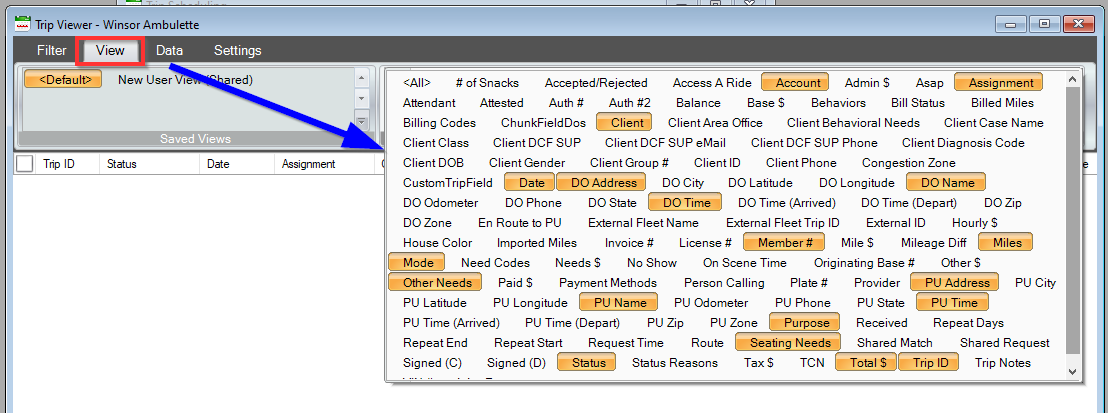
Task: Enable the CustomTripField field
Action: (x=448, y=182)
